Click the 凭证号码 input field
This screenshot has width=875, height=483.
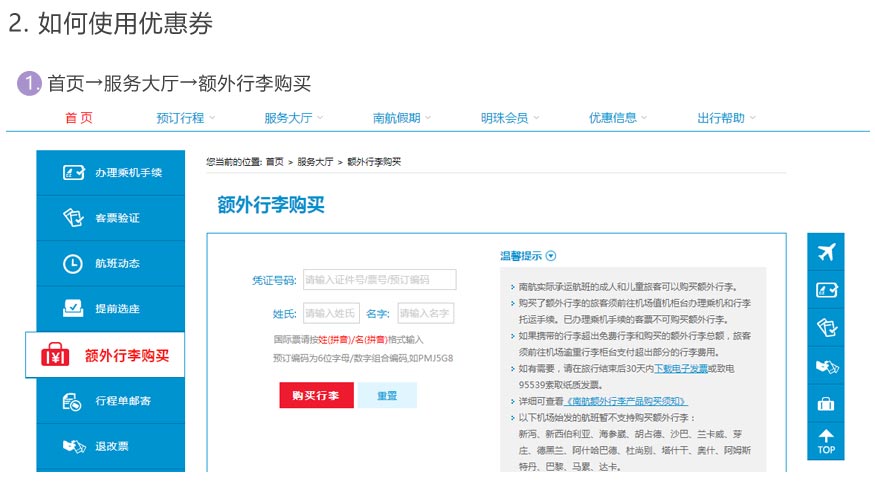pyautogui.click(x=379, y=280)
